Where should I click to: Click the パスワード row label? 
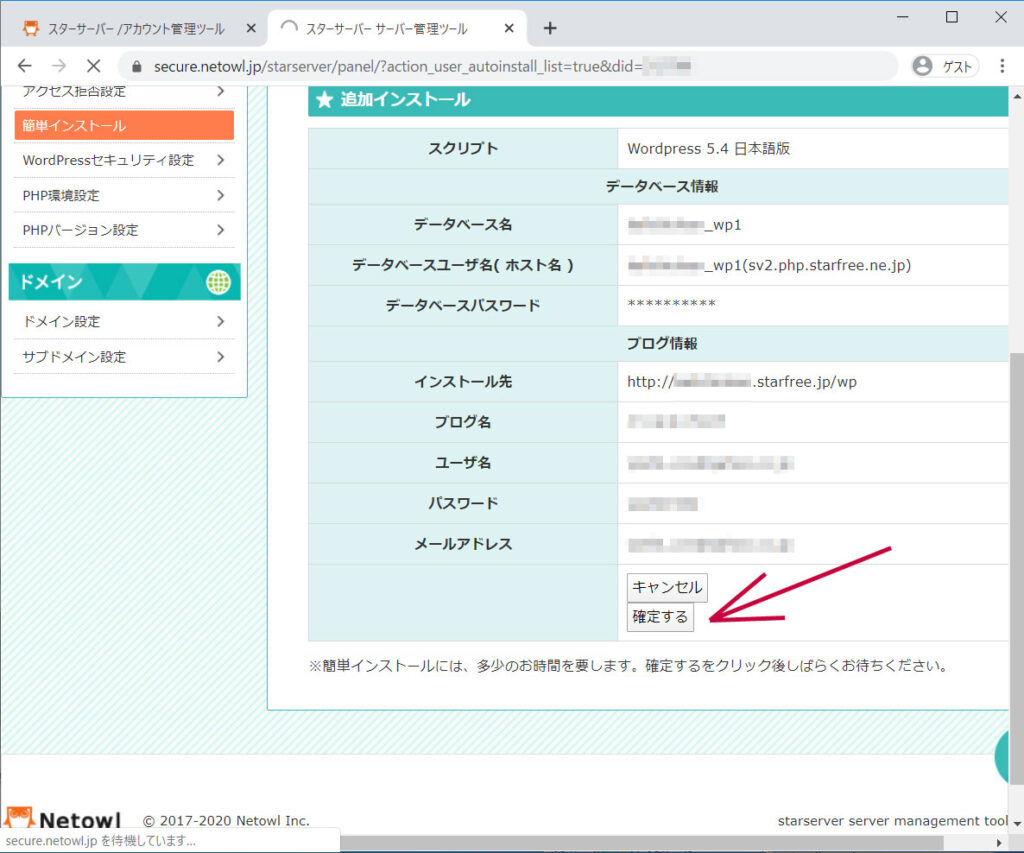[463, 504]
